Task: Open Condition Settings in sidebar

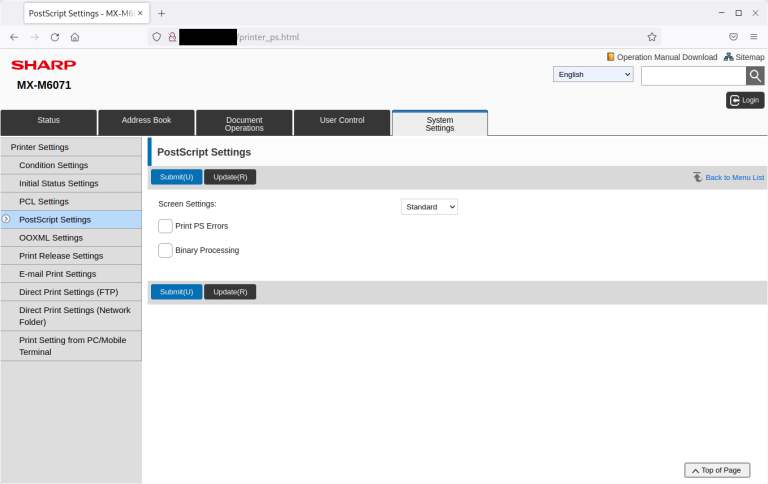Action: pyautogui.click(x=71, y=165)
